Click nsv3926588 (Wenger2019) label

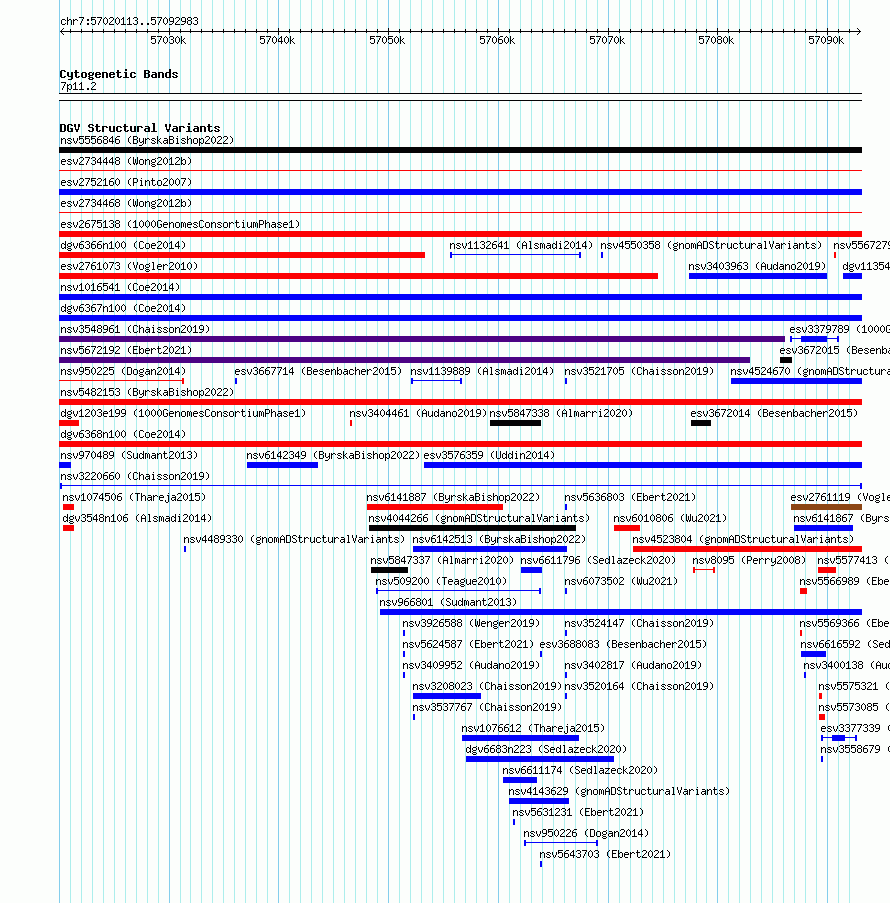point(471,624)
